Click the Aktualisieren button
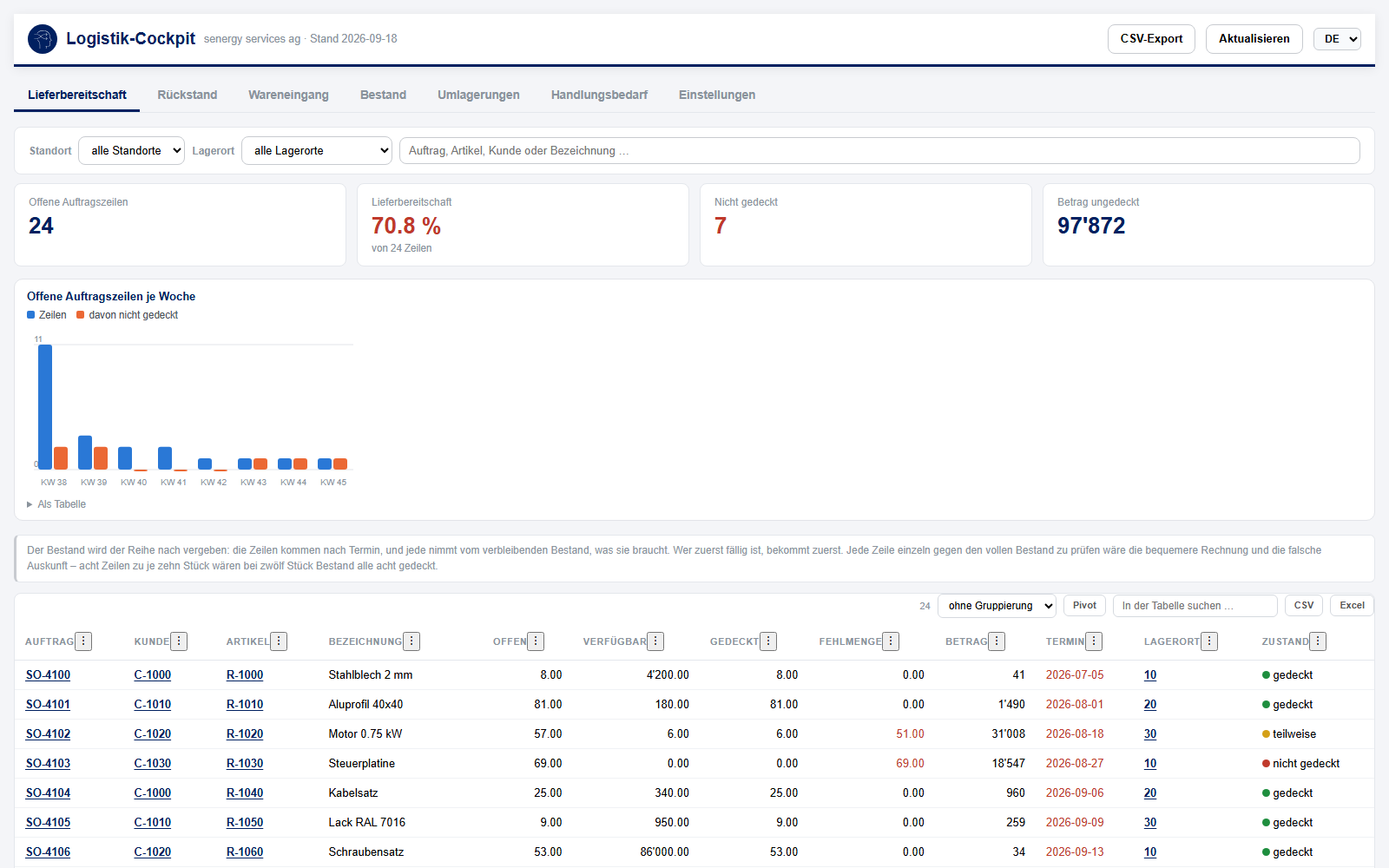Viewport: 1389px width, 868px height. pyautogui.click(x=1254, y=39)
